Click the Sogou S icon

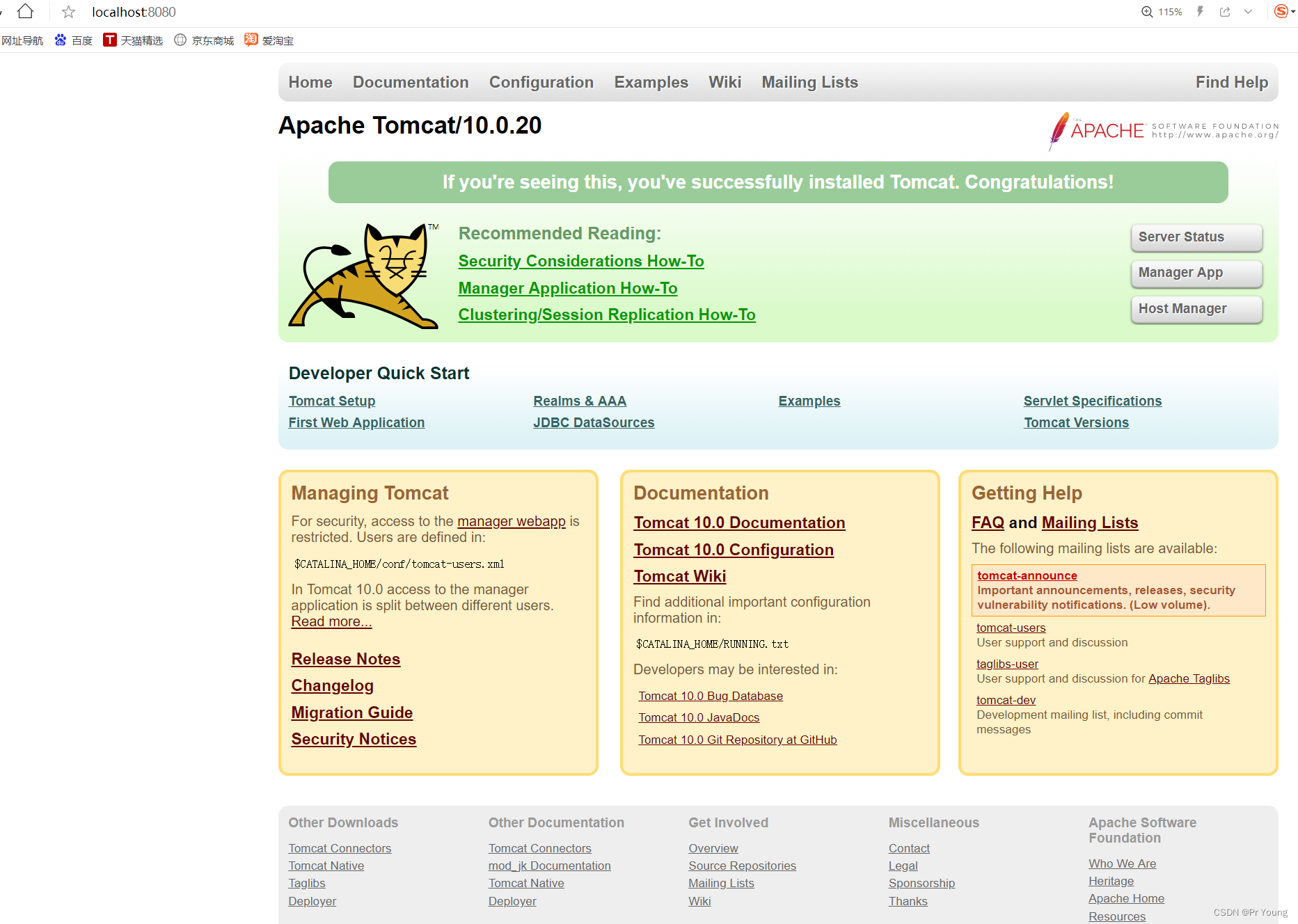click(1281, 11)
